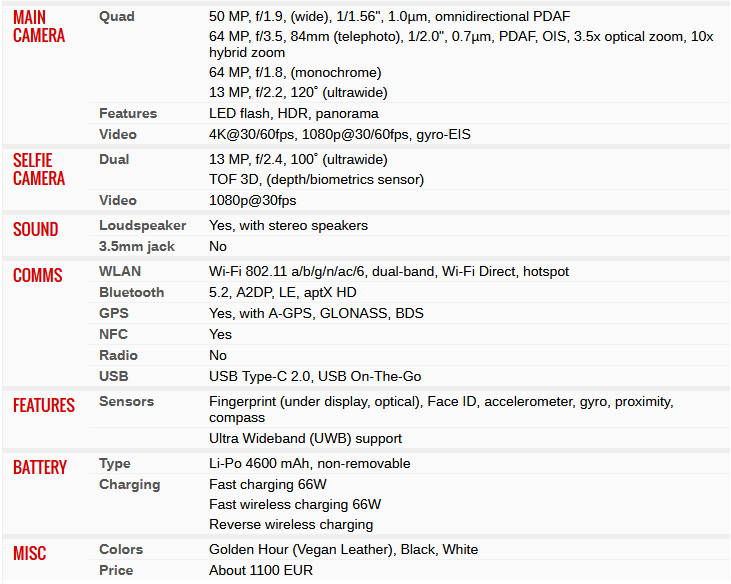Click the SOUND section heading
Image resolution: width=731 pixels, height=584 pixels.
click(x=36, y=230)
